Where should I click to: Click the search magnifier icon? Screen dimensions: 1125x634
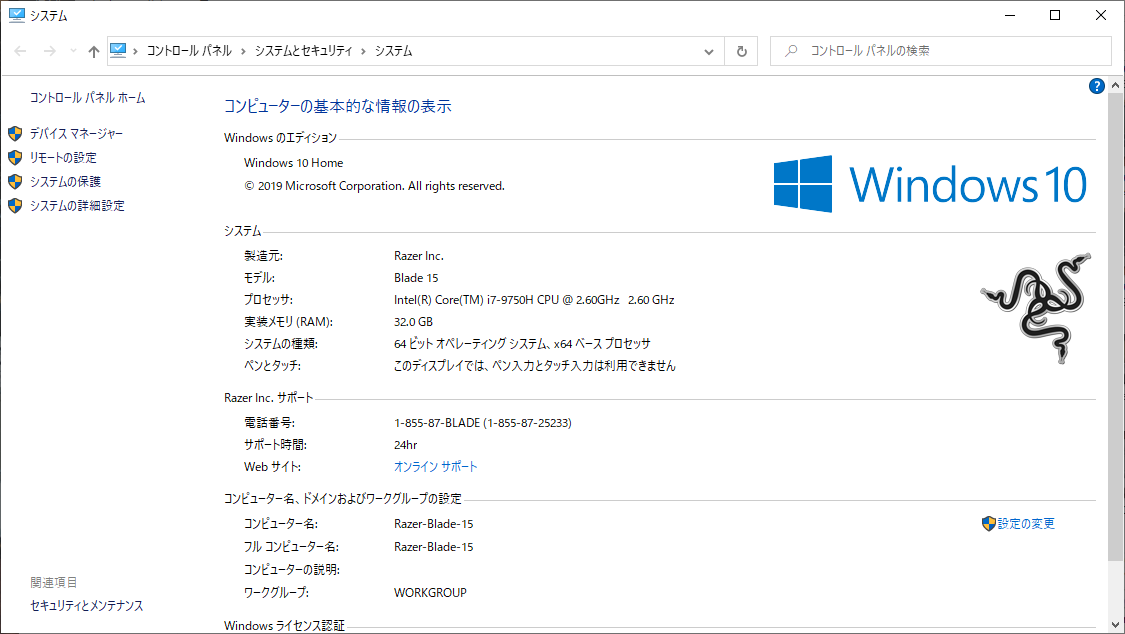coord(791,51)
